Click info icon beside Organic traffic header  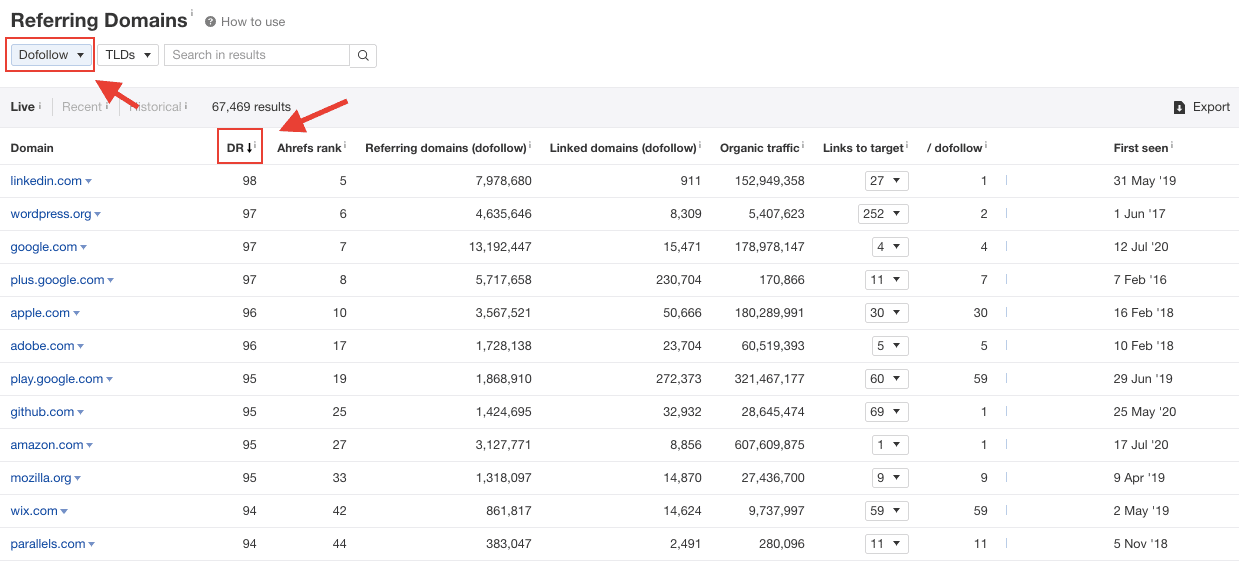(804, 146)
